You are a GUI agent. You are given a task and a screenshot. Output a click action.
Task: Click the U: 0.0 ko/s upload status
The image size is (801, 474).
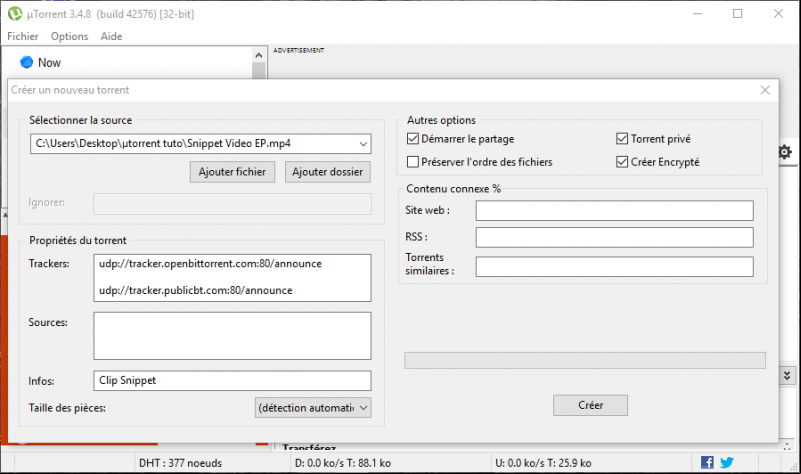click(x=543, y=463)
